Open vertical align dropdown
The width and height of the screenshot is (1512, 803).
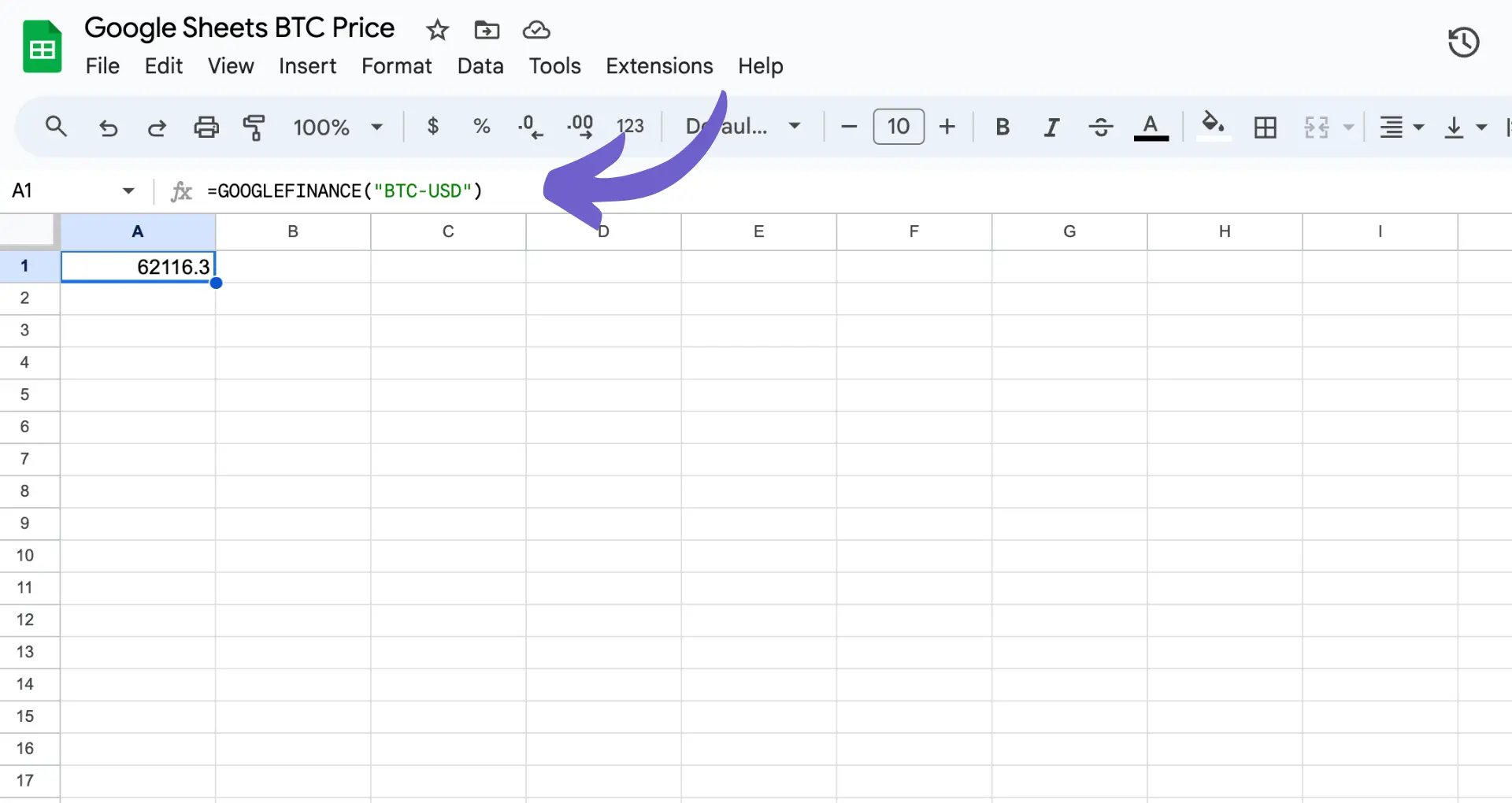click(1465, 127)
